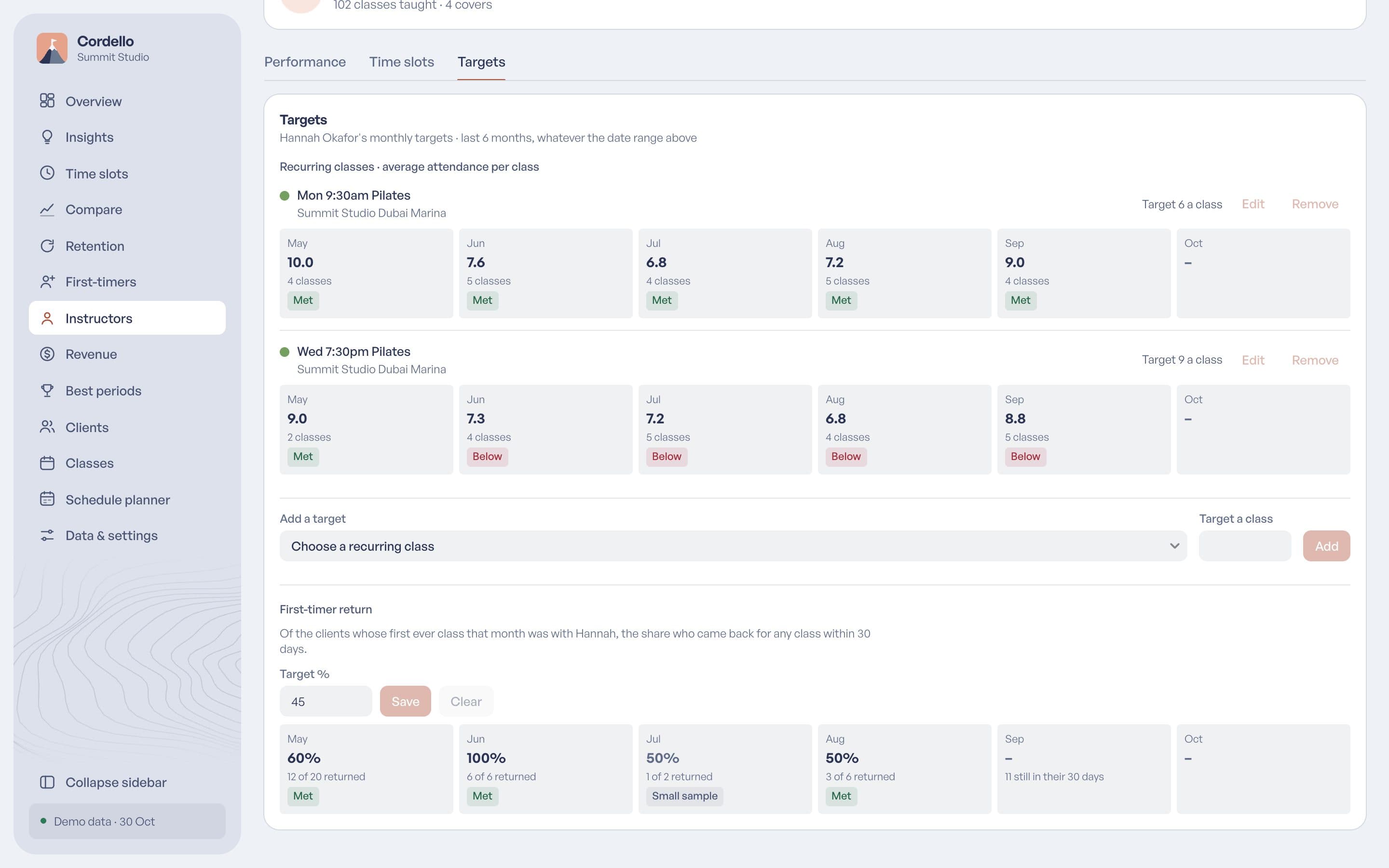Switch to the Time slots tab
The image size is (1389, 868).
(401, 62)
